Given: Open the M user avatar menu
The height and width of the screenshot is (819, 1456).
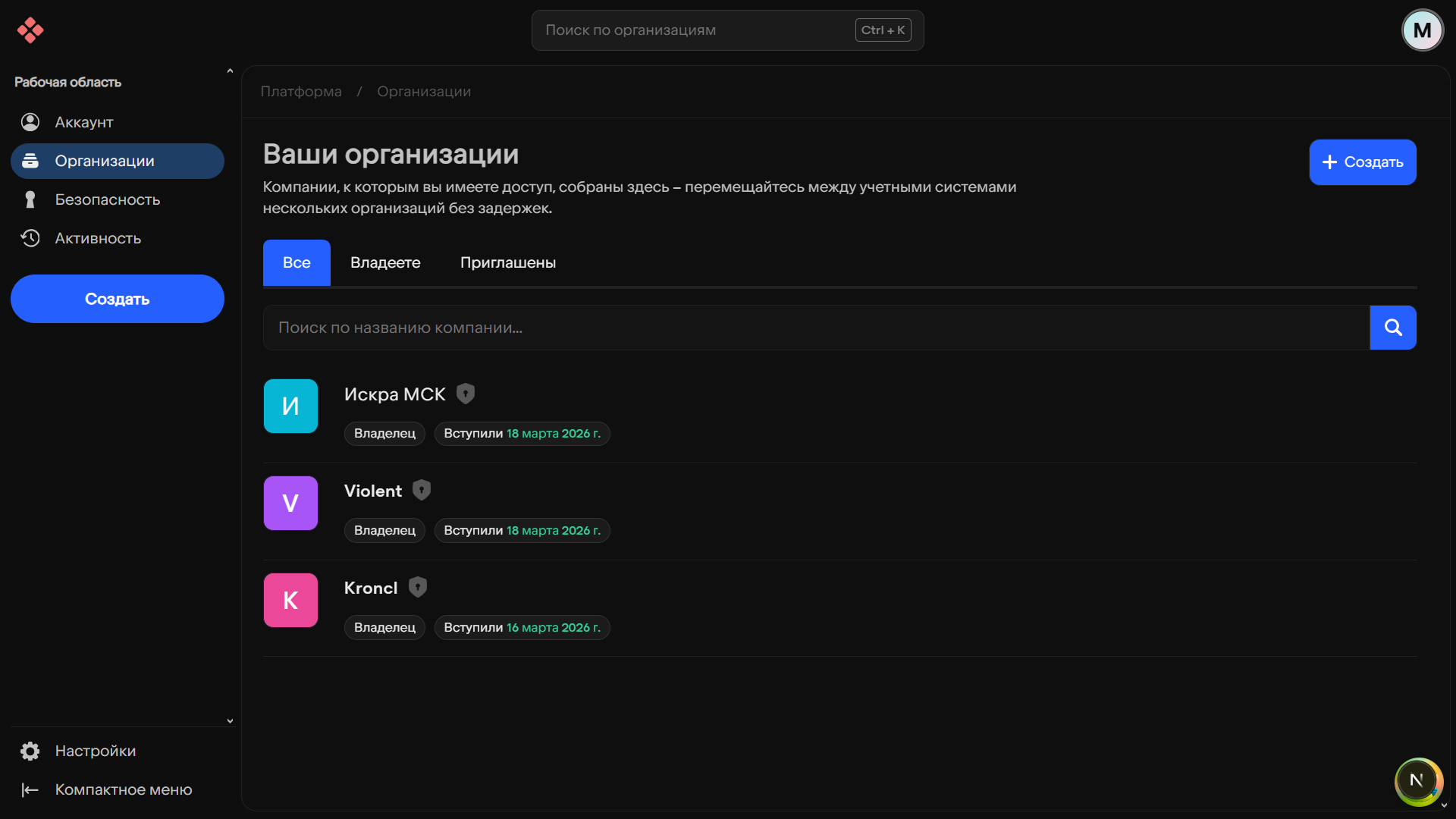Looking at the screenshot, I should pyautogui.click(x=1422, y=30).
